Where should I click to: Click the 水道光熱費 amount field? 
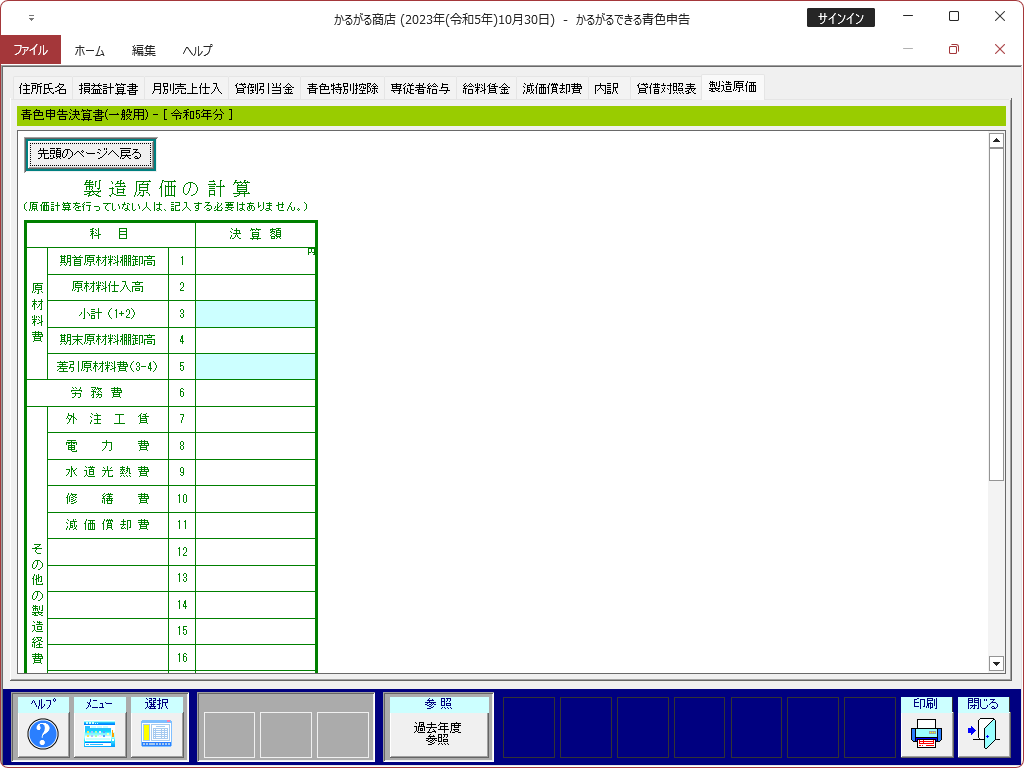point(255,472)
